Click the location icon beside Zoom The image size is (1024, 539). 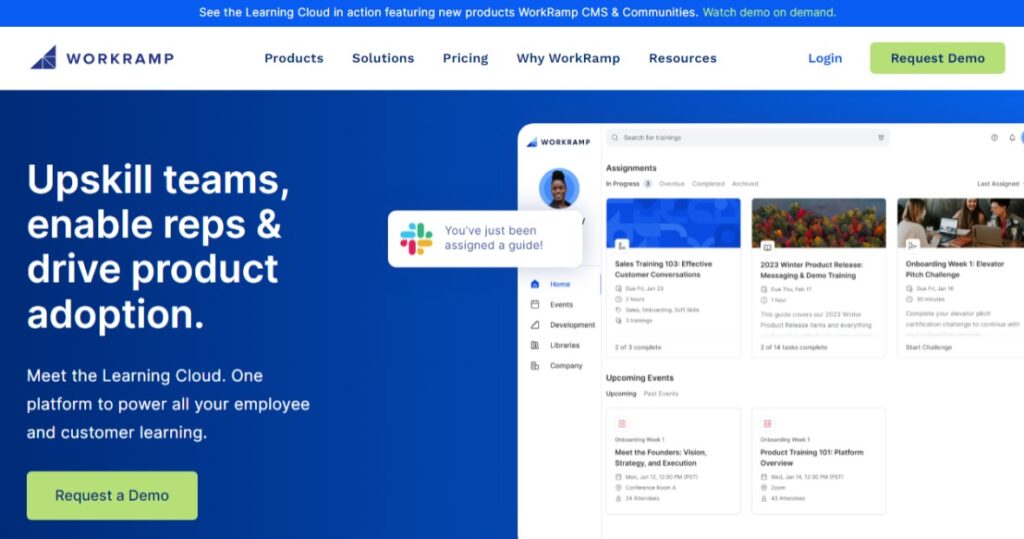point(764,487)
